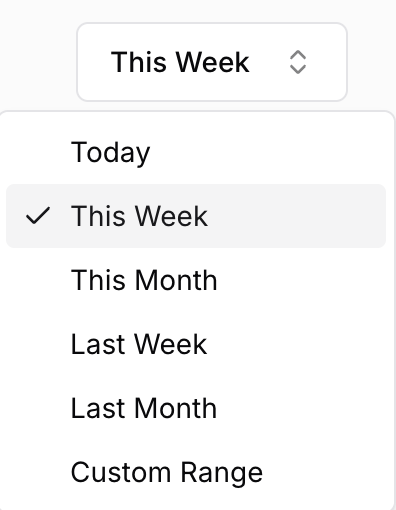Open the Custom Range date picker entry
Screen dimensions: 396x510
click(196, 472)
